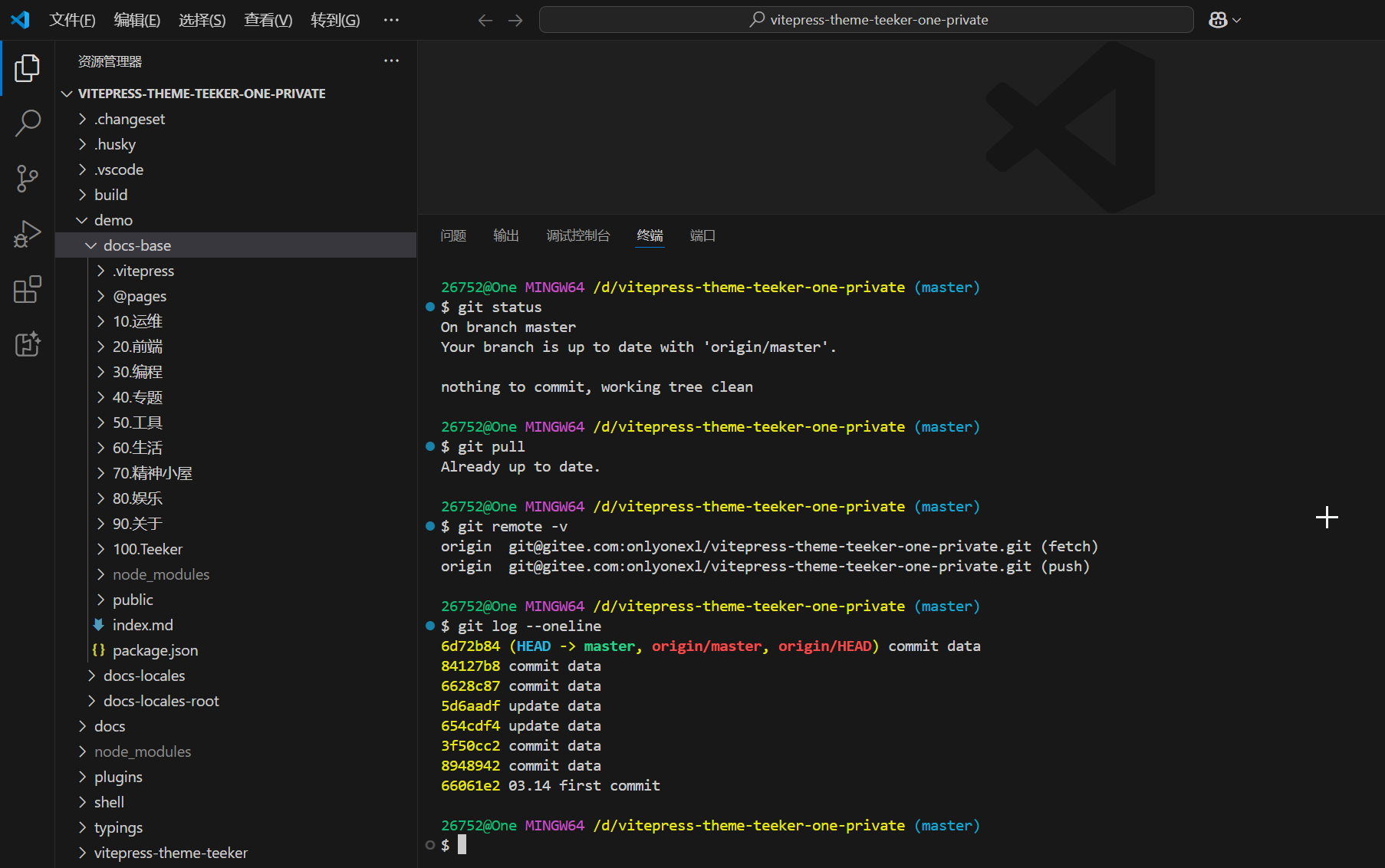This screenshot has height=868, width=1385.
Task: Expand the docs-locales-root folder
Action: 236,701
